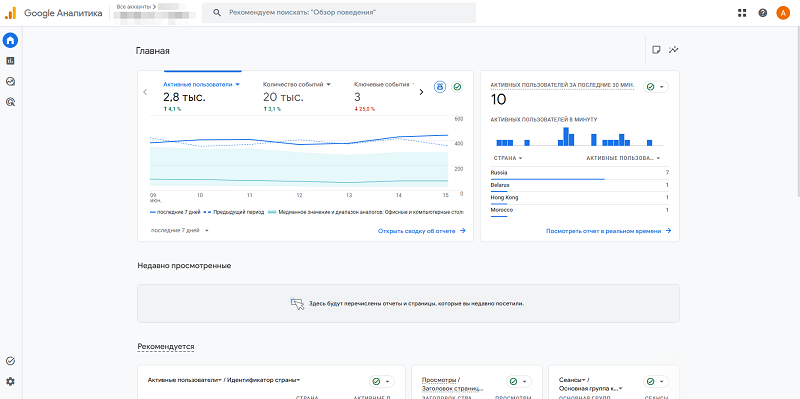Open the Home icon in sidebar
The height and width of the screenshot is (399, 800).
[x=10, y=40]
